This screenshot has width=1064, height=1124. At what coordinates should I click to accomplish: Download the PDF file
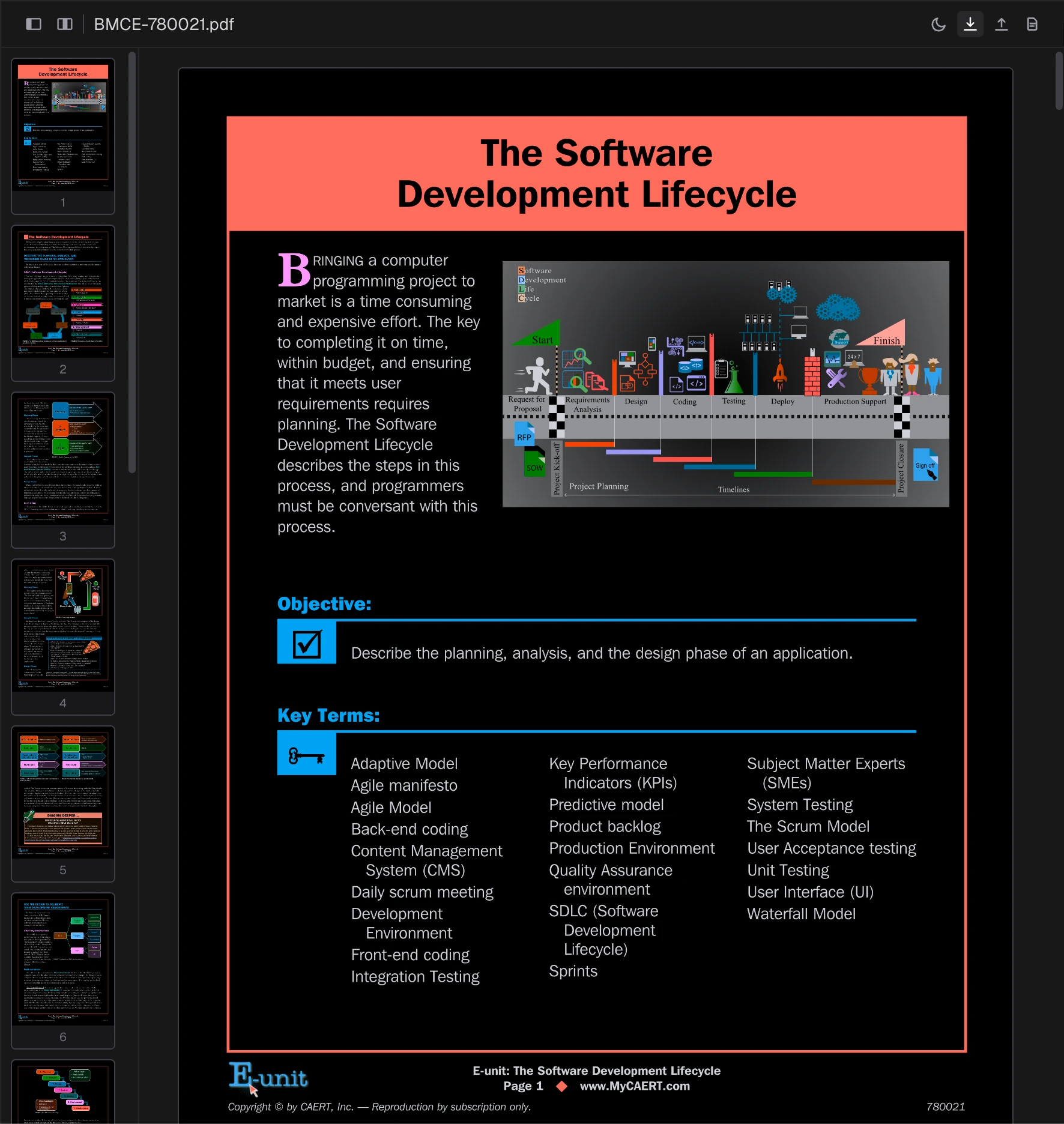970,24
